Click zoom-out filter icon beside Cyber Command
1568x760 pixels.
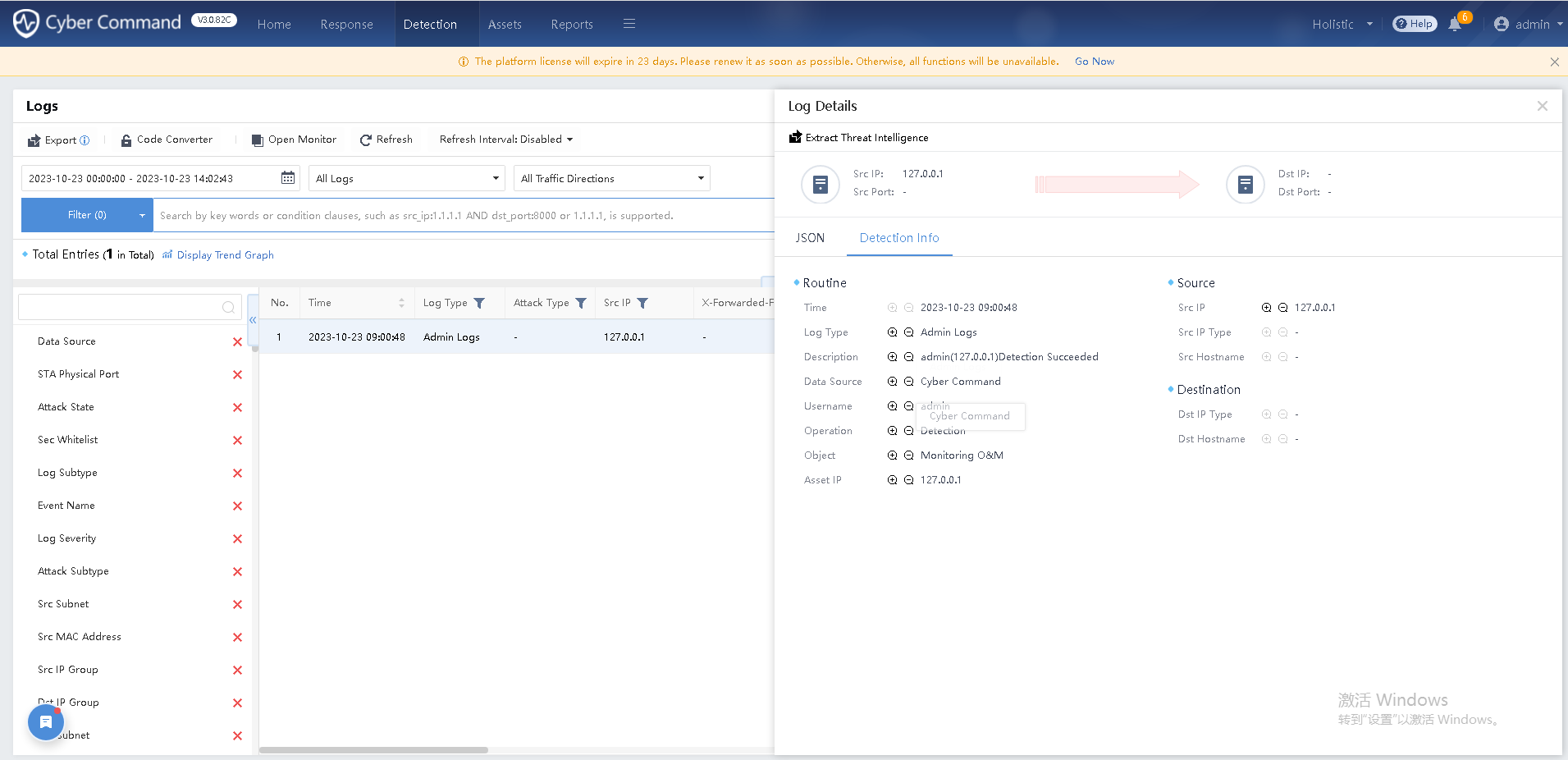[908, 382]
